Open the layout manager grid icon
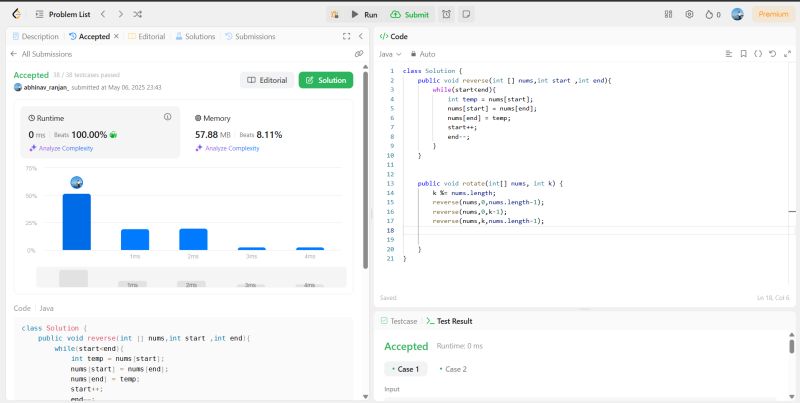Image resolution: width=800 pixels, height=403 pixels. (668, 14)
